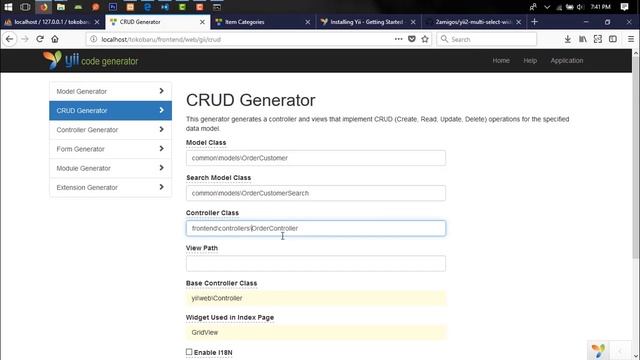Open the Windows Start menu
This screenshot has height=360, width=640.
[x=8, y=7]
